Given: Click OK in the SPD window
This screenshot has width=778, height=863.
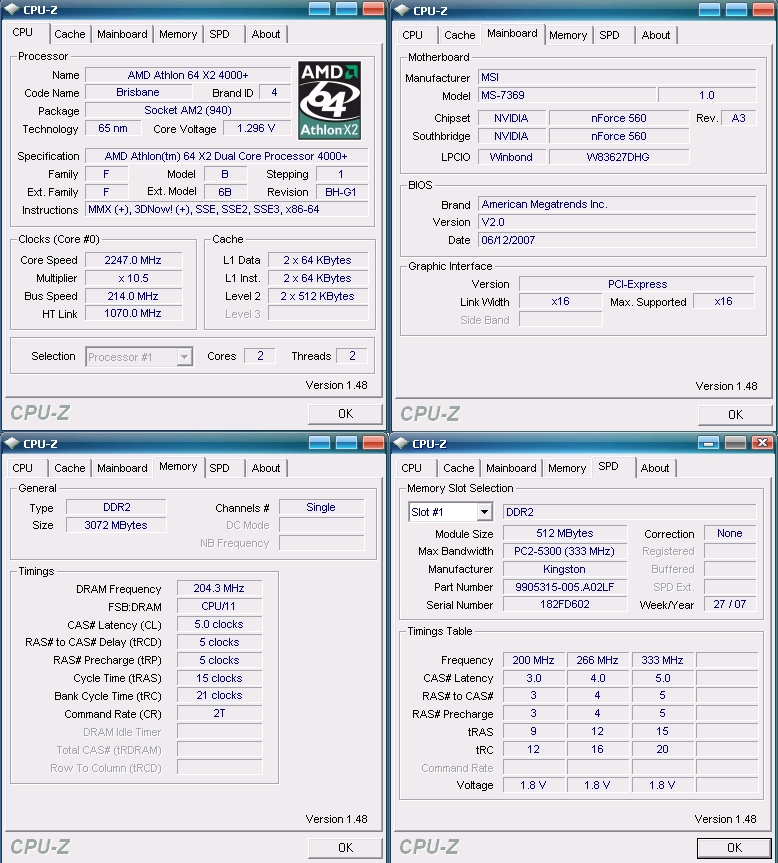Looking at the screenshot, I should coord(735,848).
